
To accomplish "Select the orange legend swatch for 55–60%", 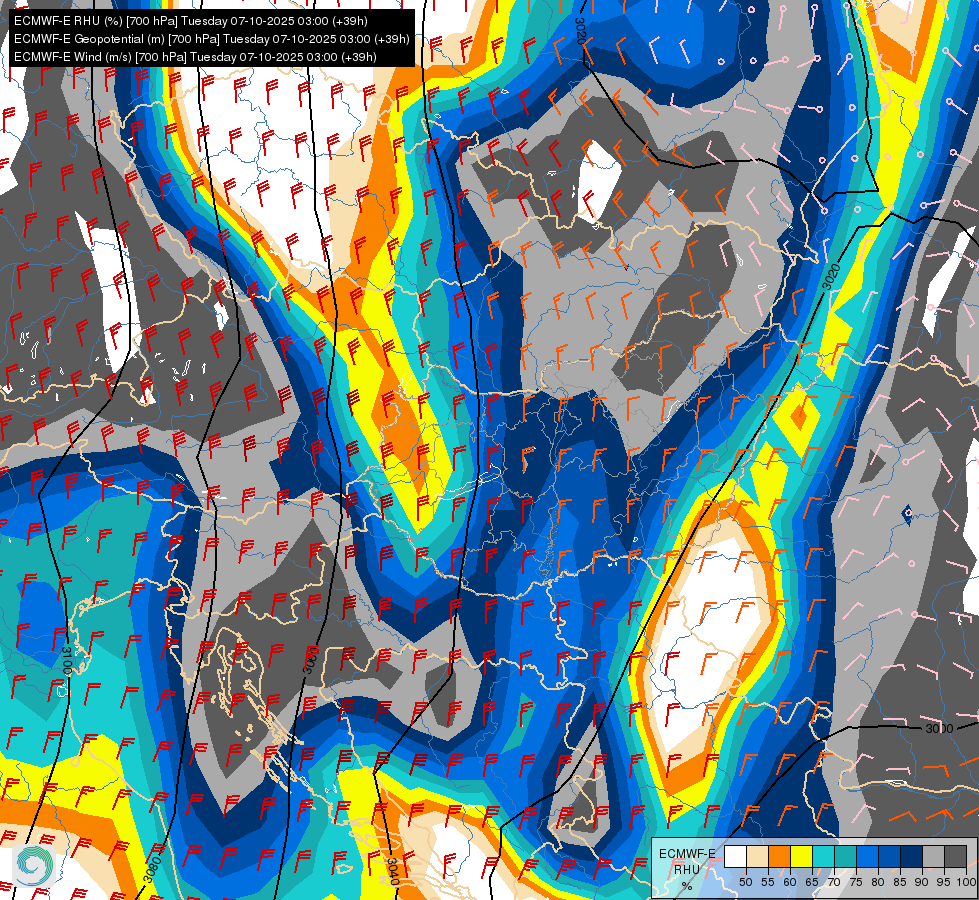I will point(779,856).
